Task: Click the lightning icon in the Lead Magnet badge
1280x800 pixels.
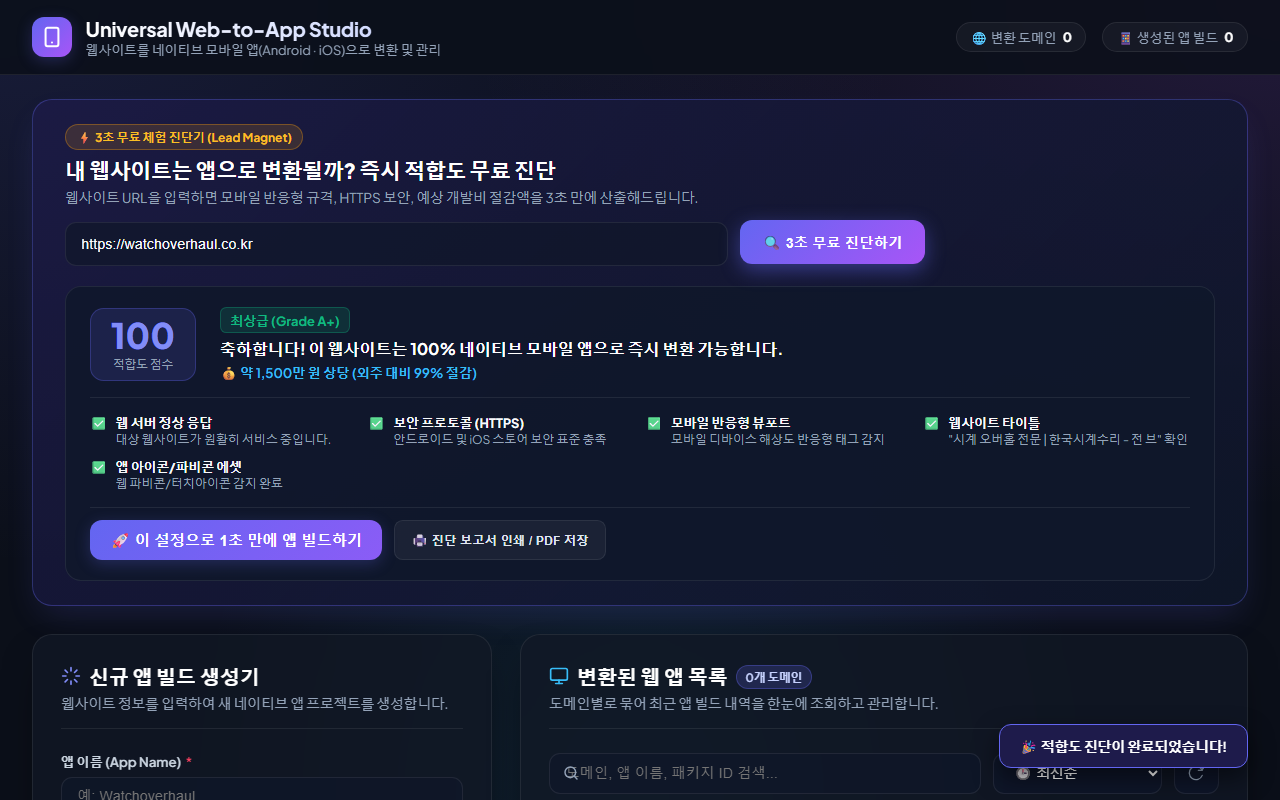Action: pyautogui.click(x=84, y=137)
